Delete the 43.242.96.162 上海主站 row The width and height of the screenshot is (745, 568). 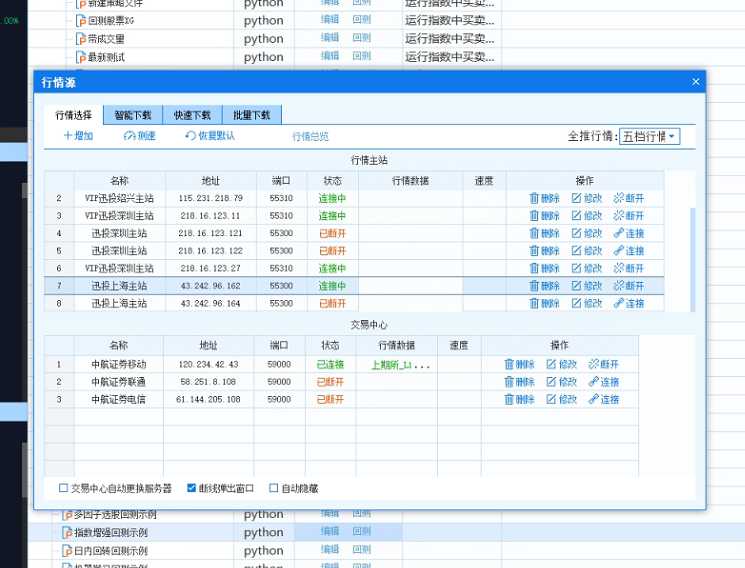tap(544, 286)
